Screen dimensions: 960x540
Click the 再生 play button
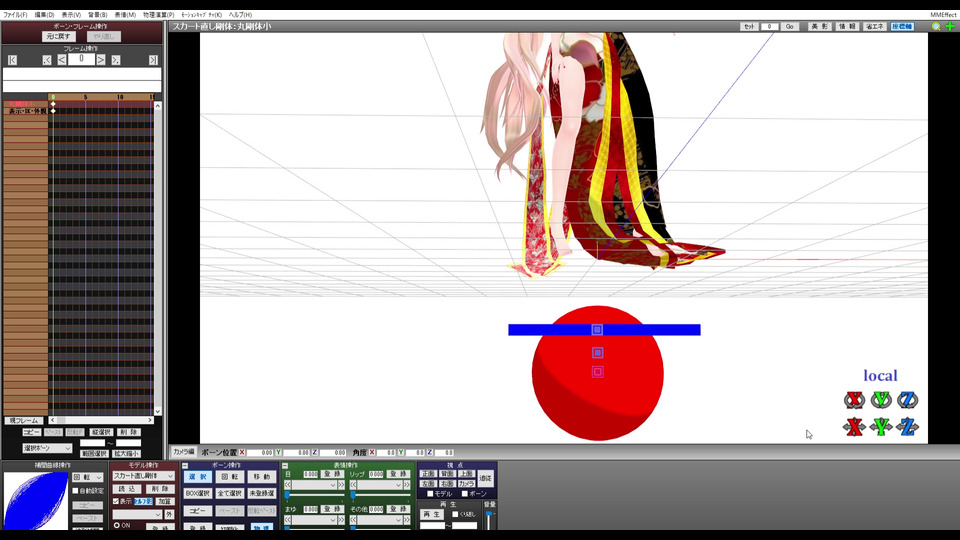coord(432,514)
